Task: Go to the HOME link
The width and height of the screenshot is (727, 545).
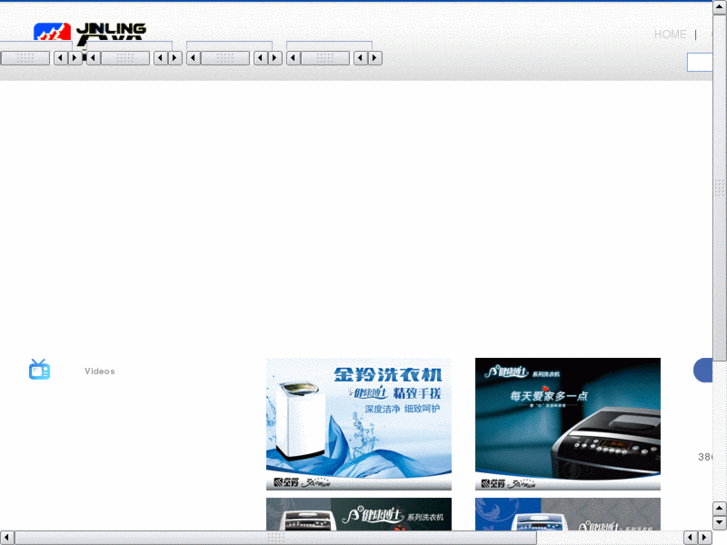Action: click(670, 34)
